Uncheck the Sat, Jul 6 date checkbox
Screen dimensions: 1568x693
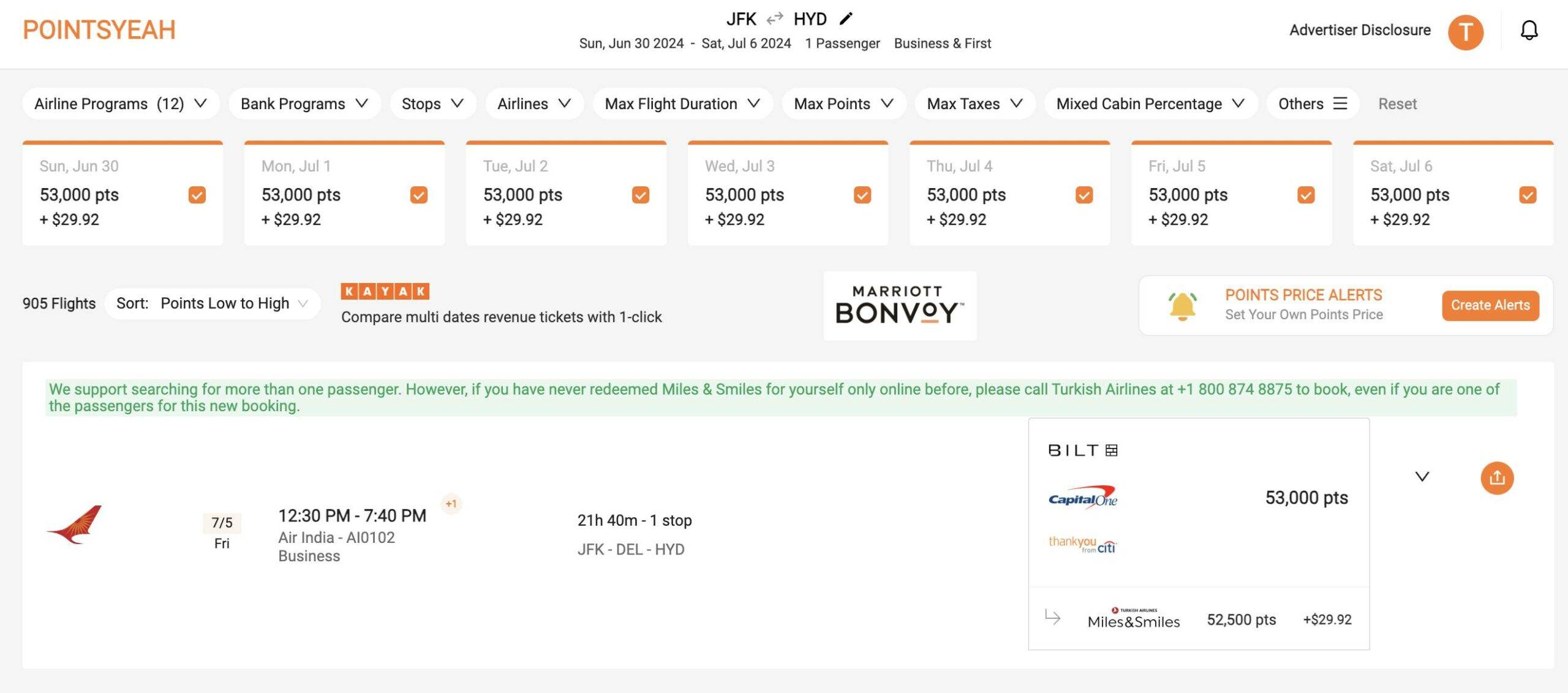click(x=1528, y=195)
